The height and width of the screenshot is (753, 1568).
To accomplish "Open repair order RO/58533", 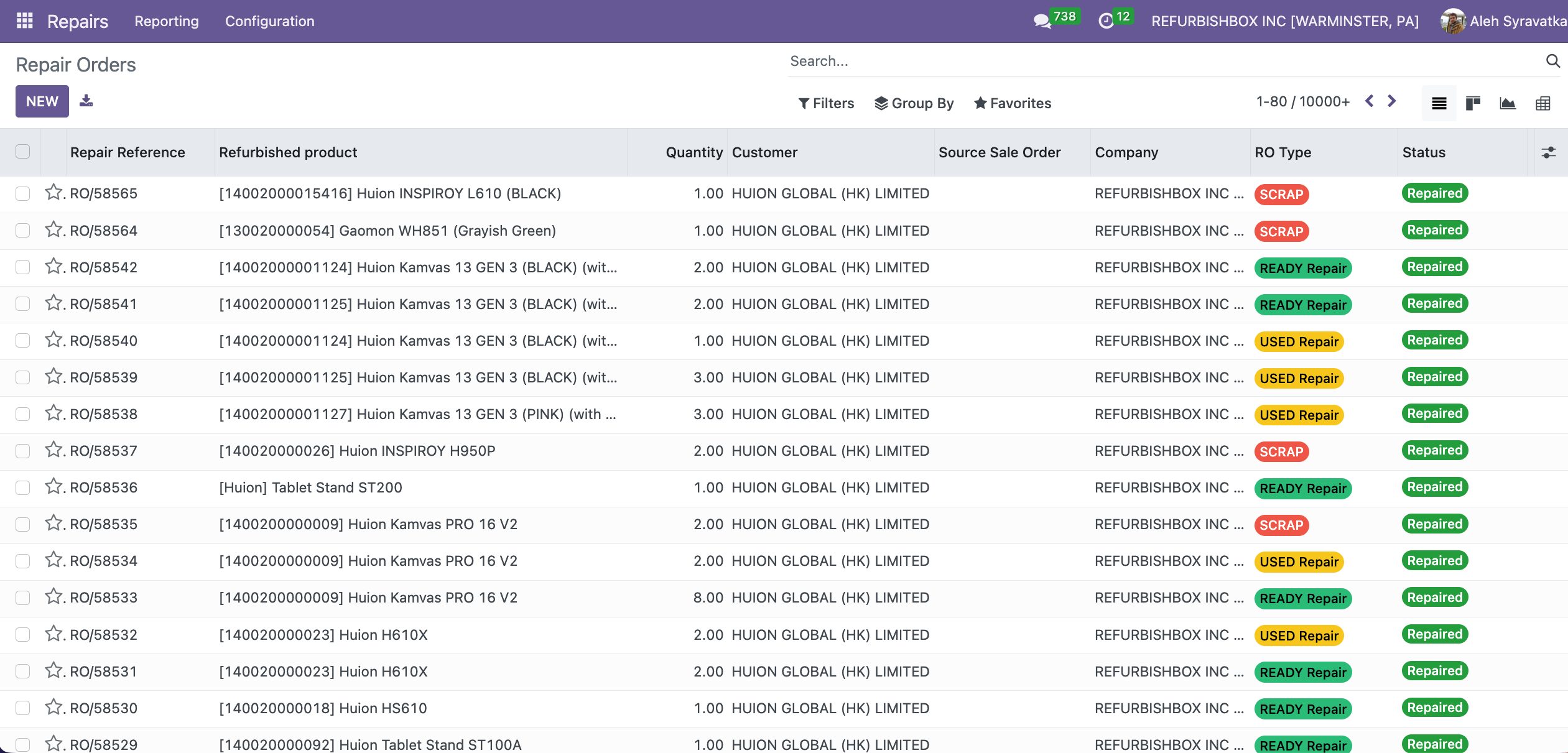I will [x=103, y=598].
